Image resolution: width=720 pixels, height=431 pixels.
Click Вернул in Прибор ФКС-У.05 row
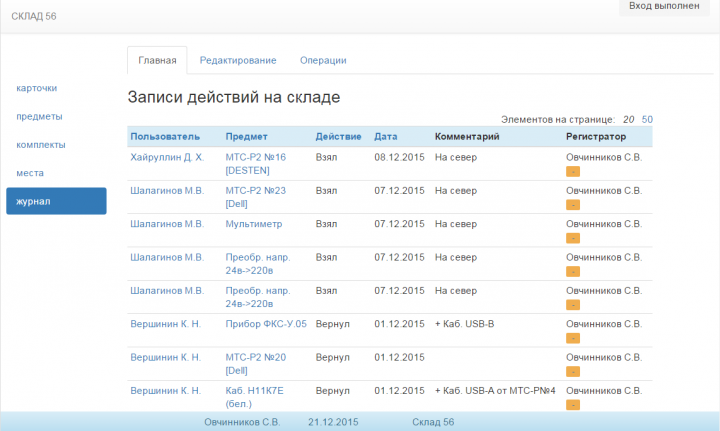(x=332, y=324)
